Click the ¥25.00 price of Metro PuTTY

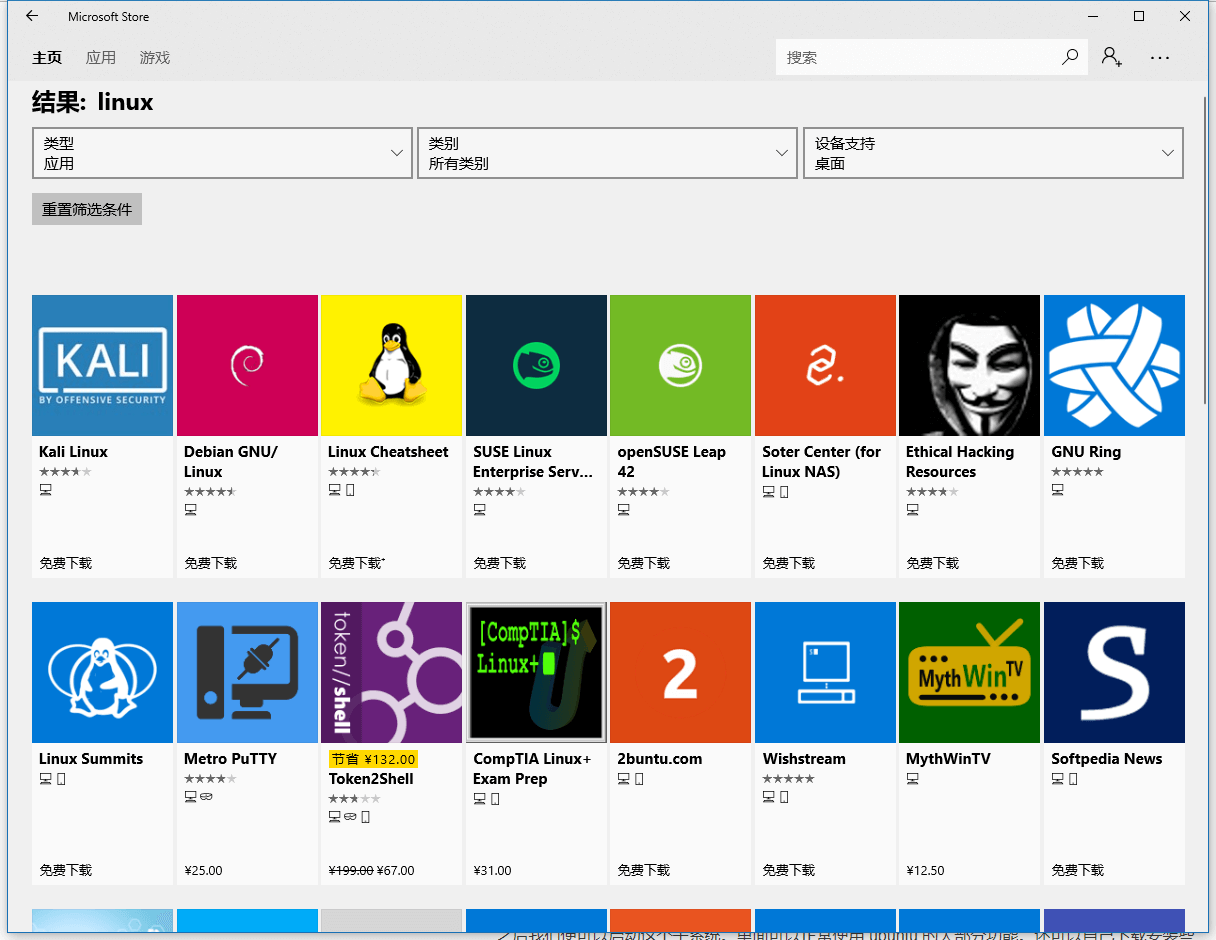coord(203,870)
